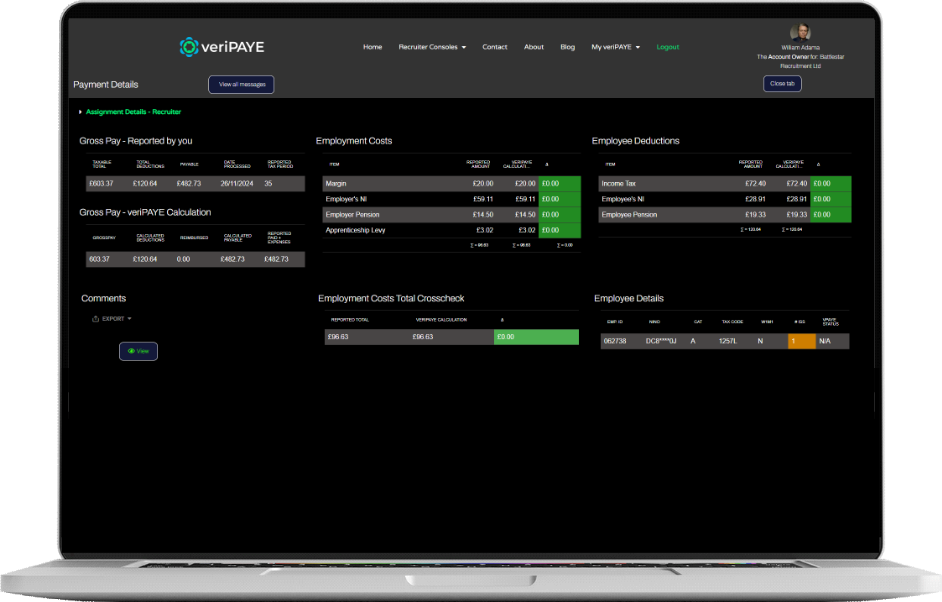This screenshot has height=602, width=942.
Task: Click the green £0.00 Total Crosscheck cell
Action: pyautogui.click(x=536, y=337)
